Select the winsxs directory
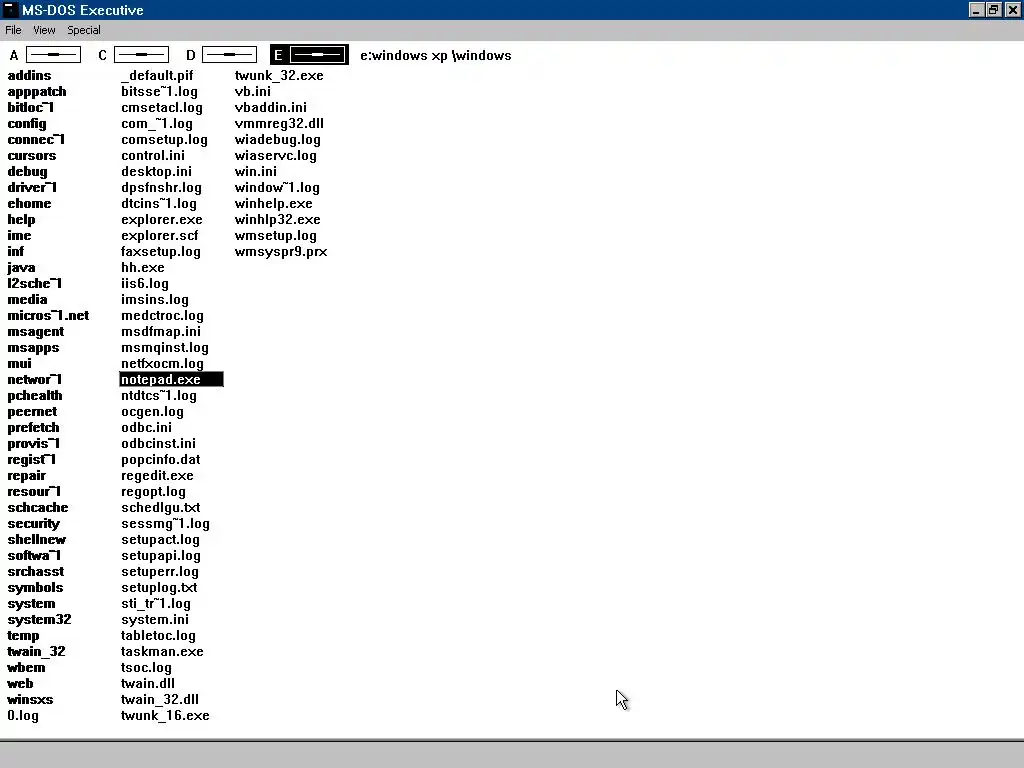Screen dimensions: 1024x768 (x=31, y=699)
